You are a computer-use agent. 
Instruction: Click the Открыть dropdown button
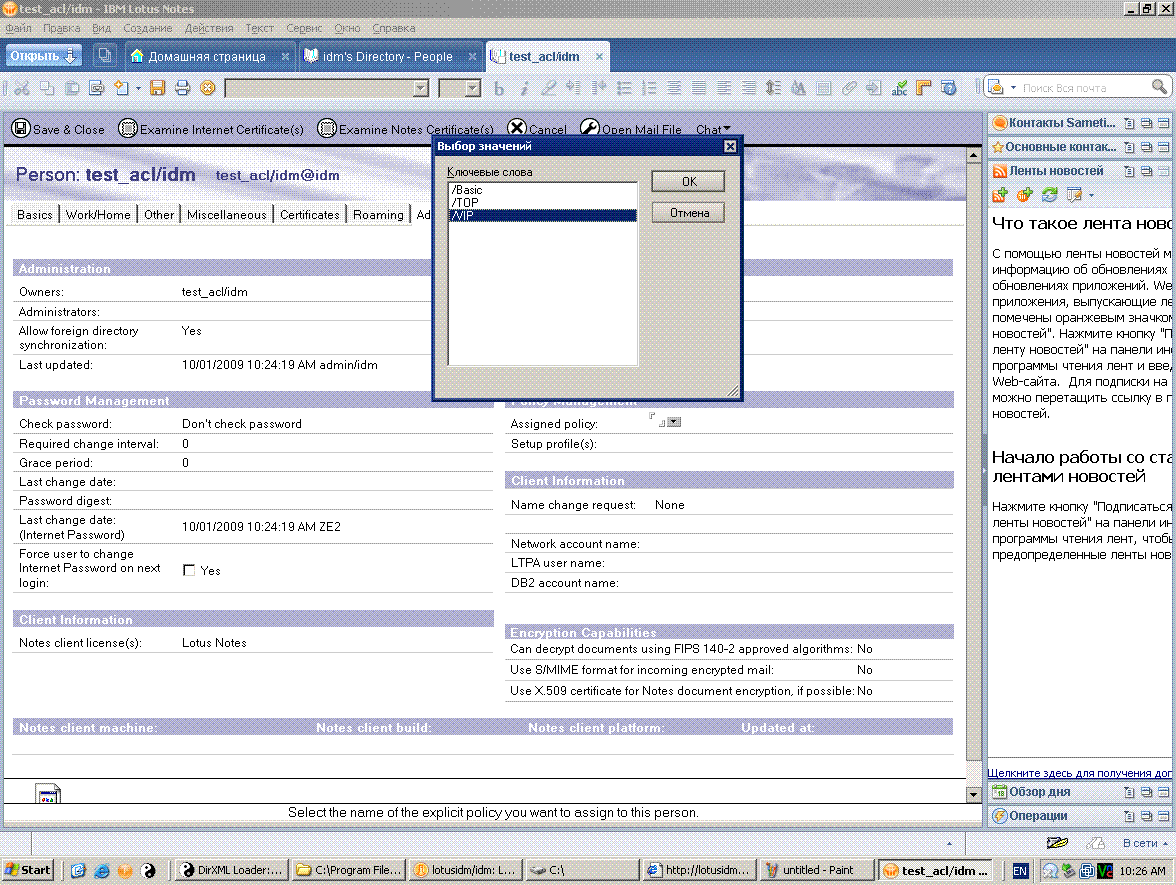(x=44, y=56)
